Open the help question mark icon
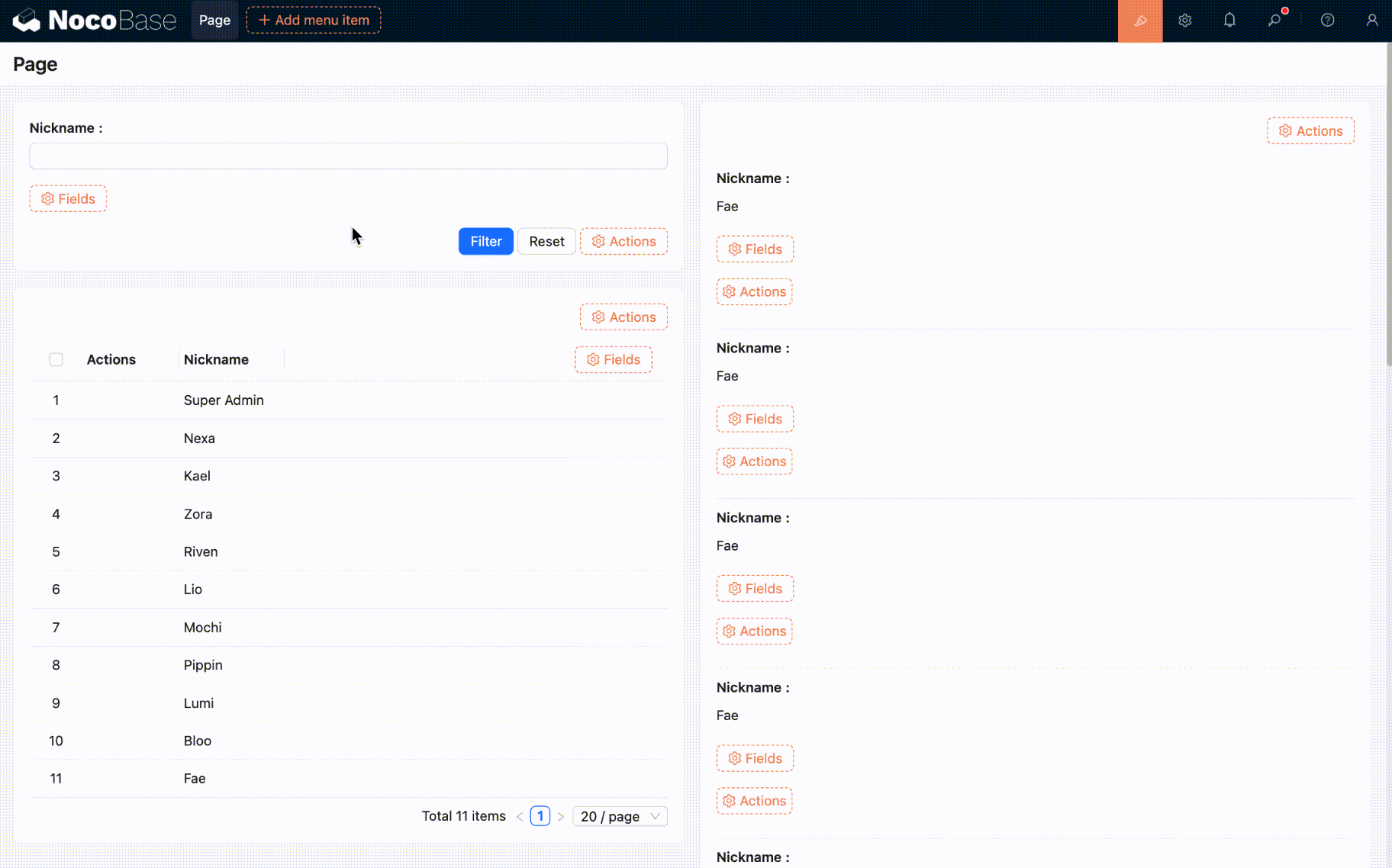The image size is (1392, 868). [1327, 21]
